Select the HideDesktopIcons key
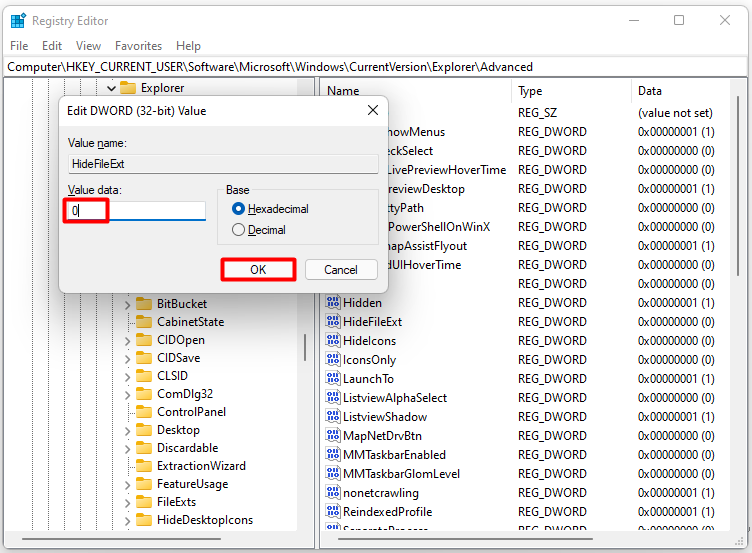The image size is (752, 553). pyautogui.click(x=205, y=520)
